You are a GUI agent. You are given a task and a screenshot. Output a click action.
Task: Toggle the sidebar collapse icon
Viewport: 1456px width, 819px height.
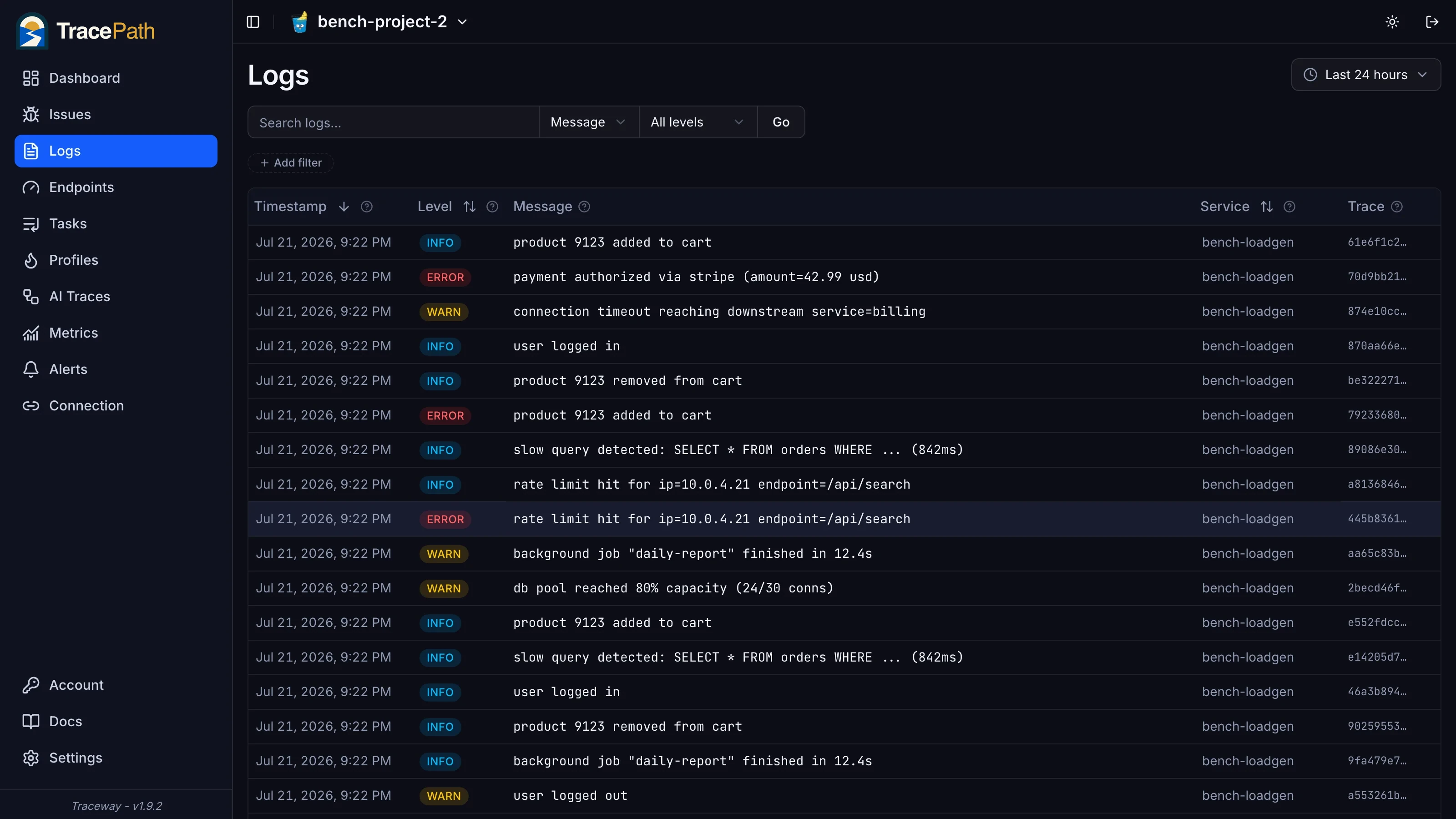click(253, 21)
